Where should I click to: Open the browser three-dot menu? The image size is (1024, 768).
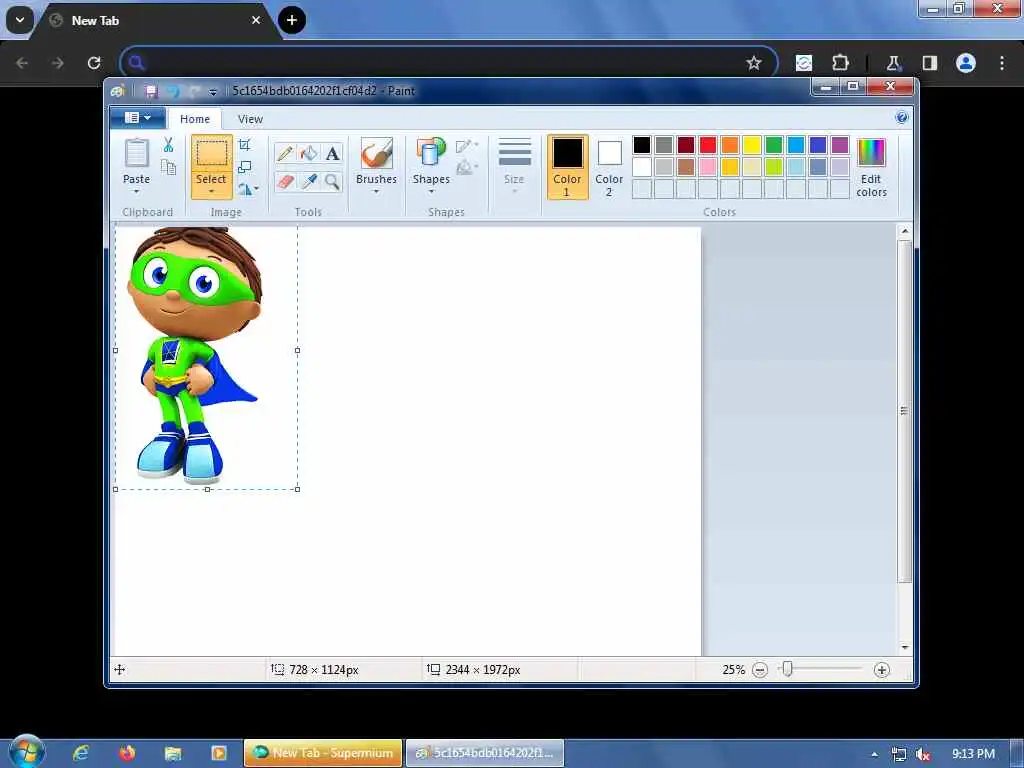click(x=1002, y=63)
